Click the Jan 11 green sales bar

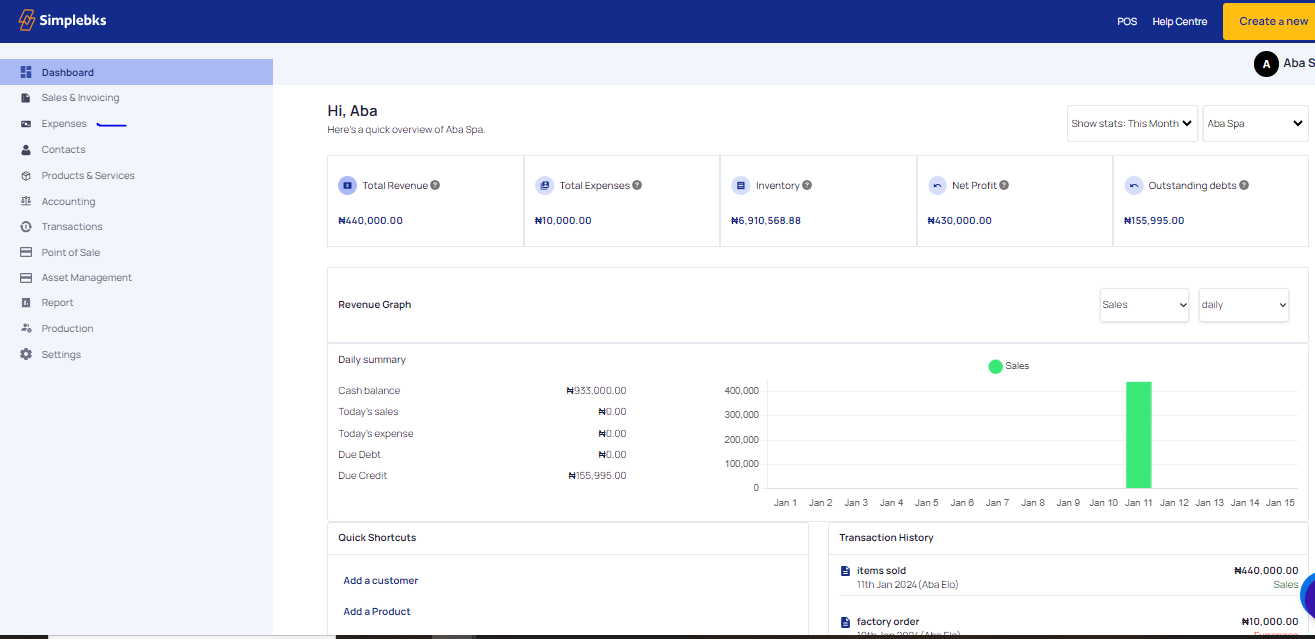coord(1138,434)
